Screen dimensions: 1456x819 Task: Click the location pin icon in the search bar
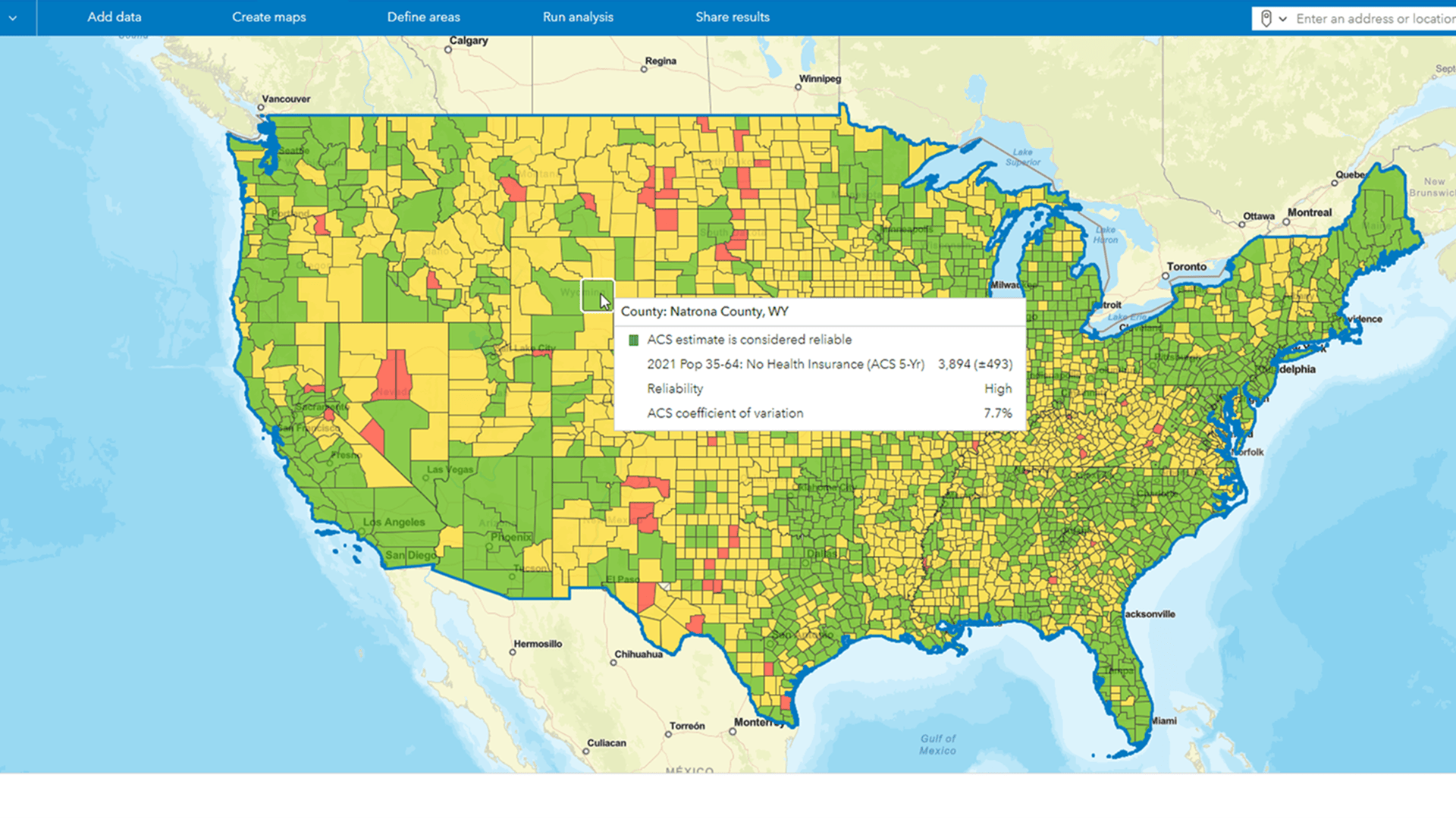coord(1265,18)
